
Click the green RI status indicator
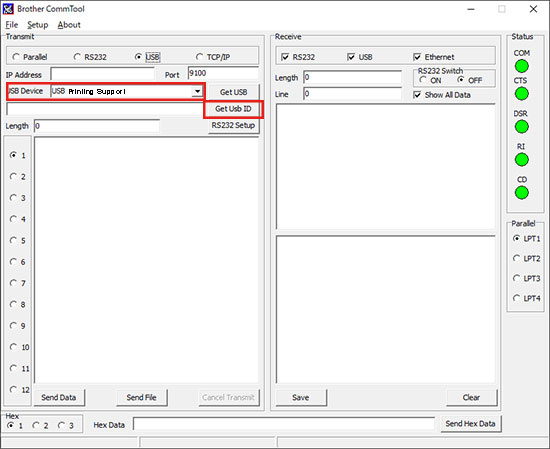click(x=522, y=160)
